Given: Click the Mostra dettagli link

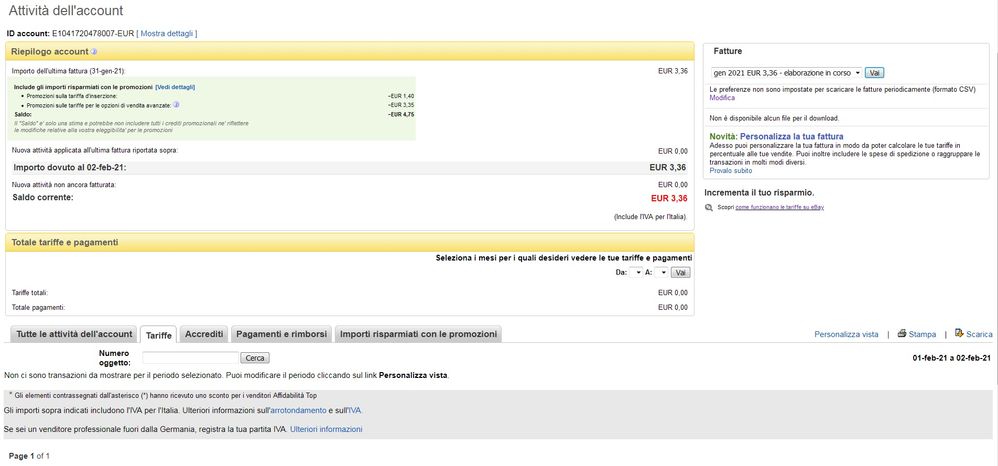Looking at the screenshot, I should pos(167,33).
